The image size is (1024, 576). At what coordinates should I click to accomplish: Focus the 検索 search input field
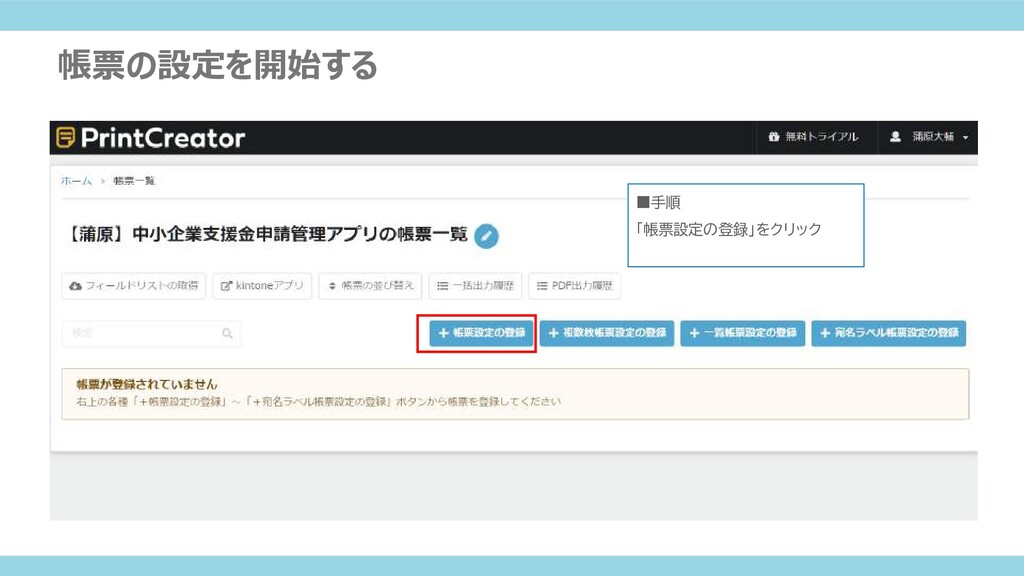152,333
